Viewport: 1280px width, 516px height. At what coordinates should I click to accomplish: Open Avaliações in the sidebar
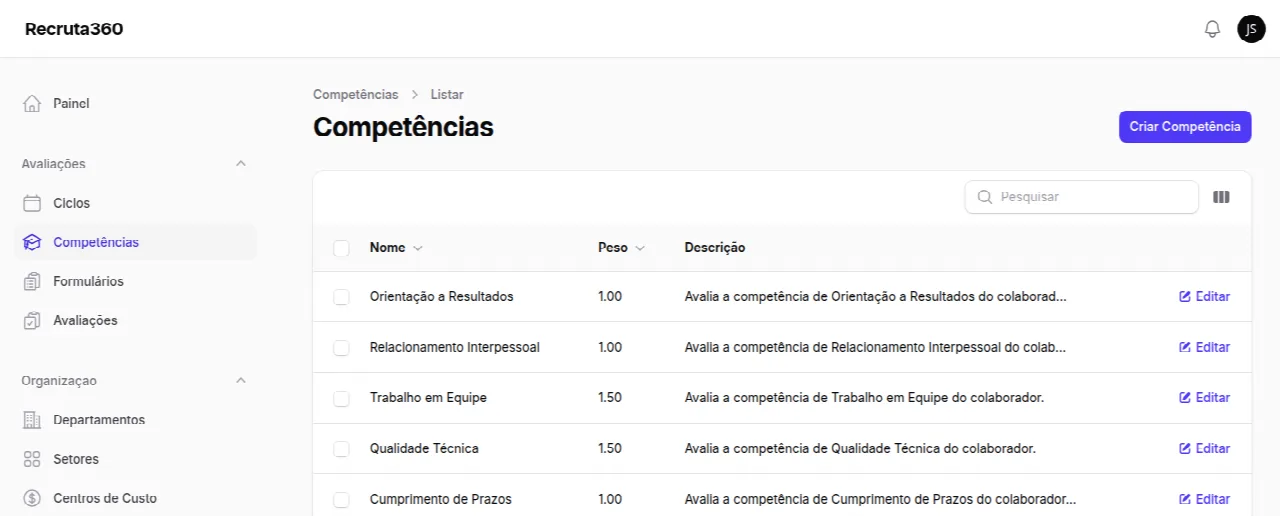coord(135,320)
